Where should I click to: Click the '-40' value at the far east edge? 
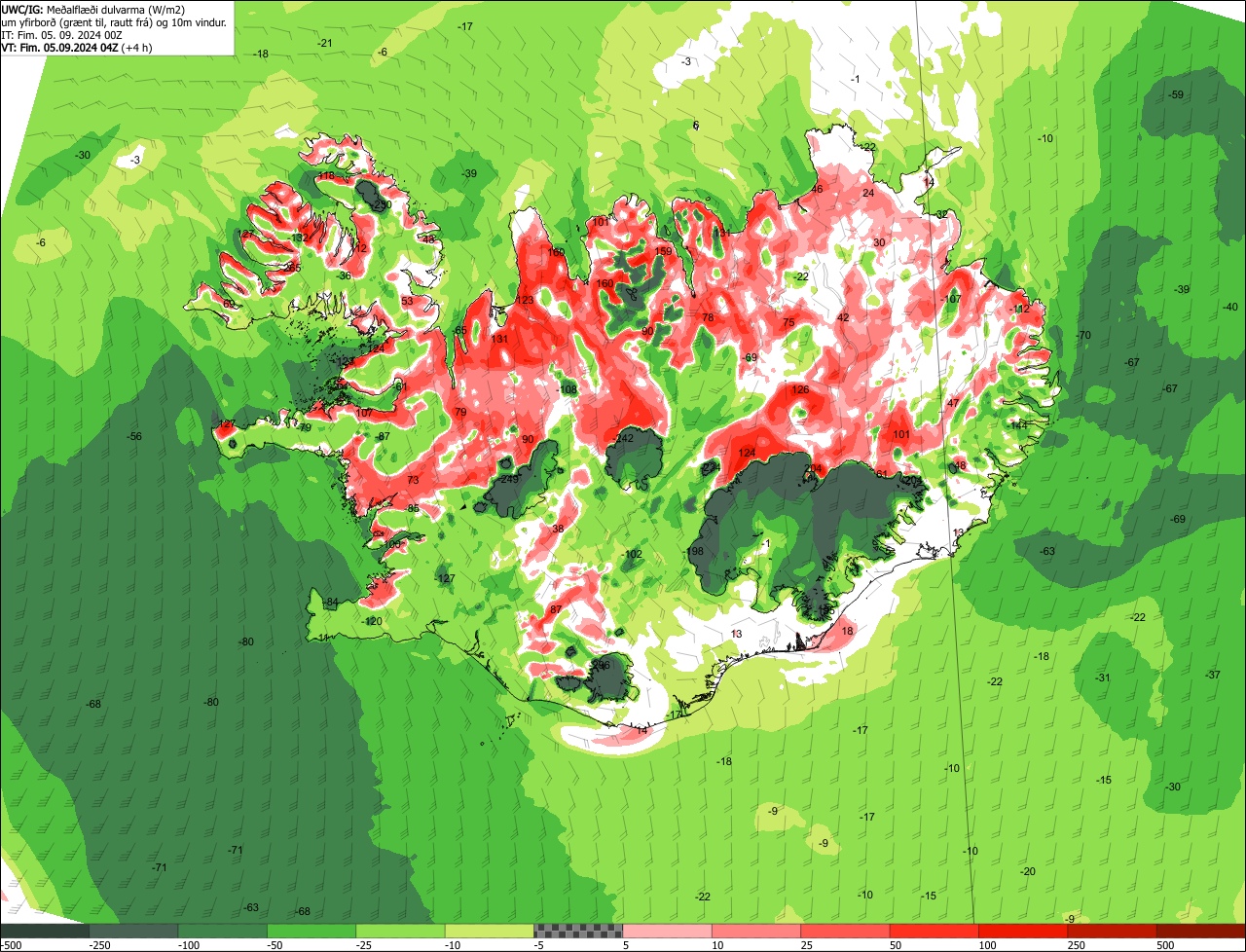click(x=1230, y=307)
